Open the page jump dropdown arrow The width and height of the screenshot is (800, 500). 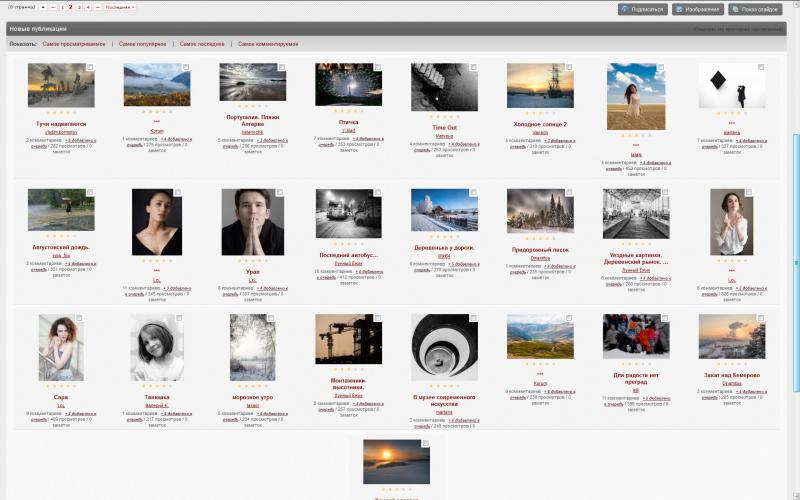(x=43, y=7)
